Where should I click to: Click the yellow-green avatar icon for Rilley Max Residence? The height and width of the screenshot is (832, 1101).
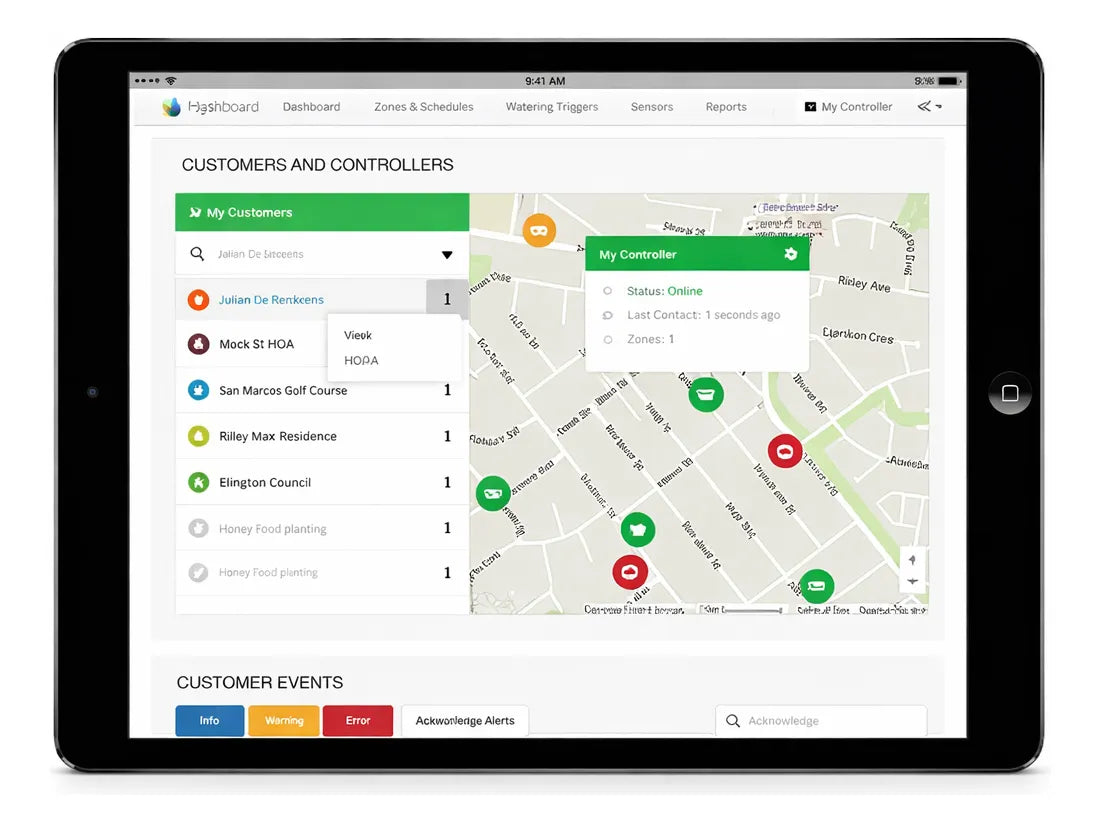(x=199, y=436)
